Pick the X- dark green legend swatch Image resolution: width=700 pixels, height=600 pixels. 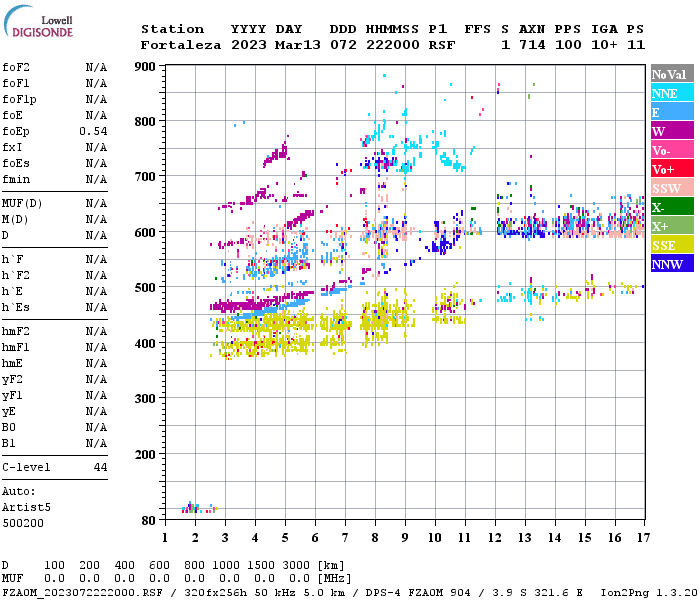(x=672, y=207)
